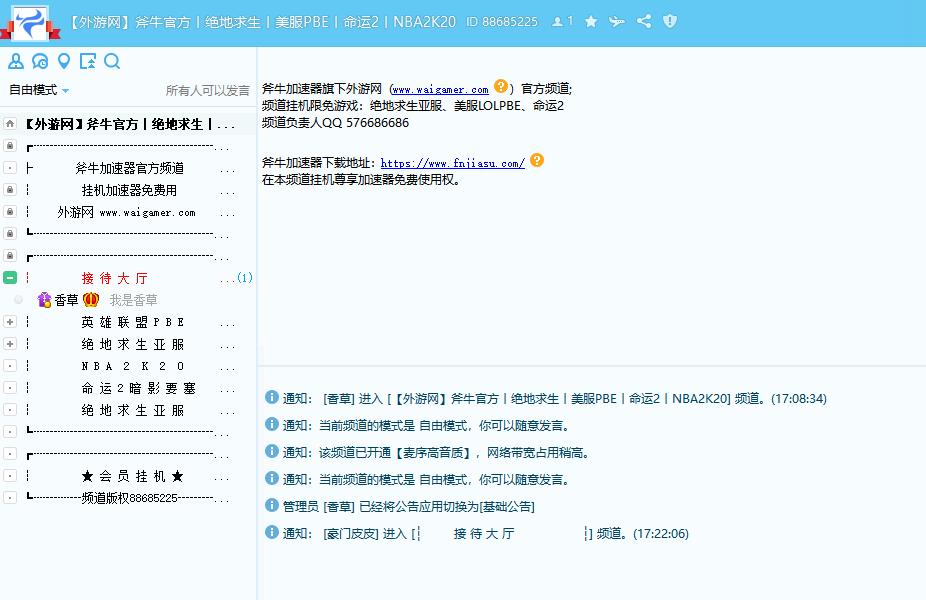Click help icon beside download address
The width and height of the screenshot is (926, 600).
click(x=537, y=160)
